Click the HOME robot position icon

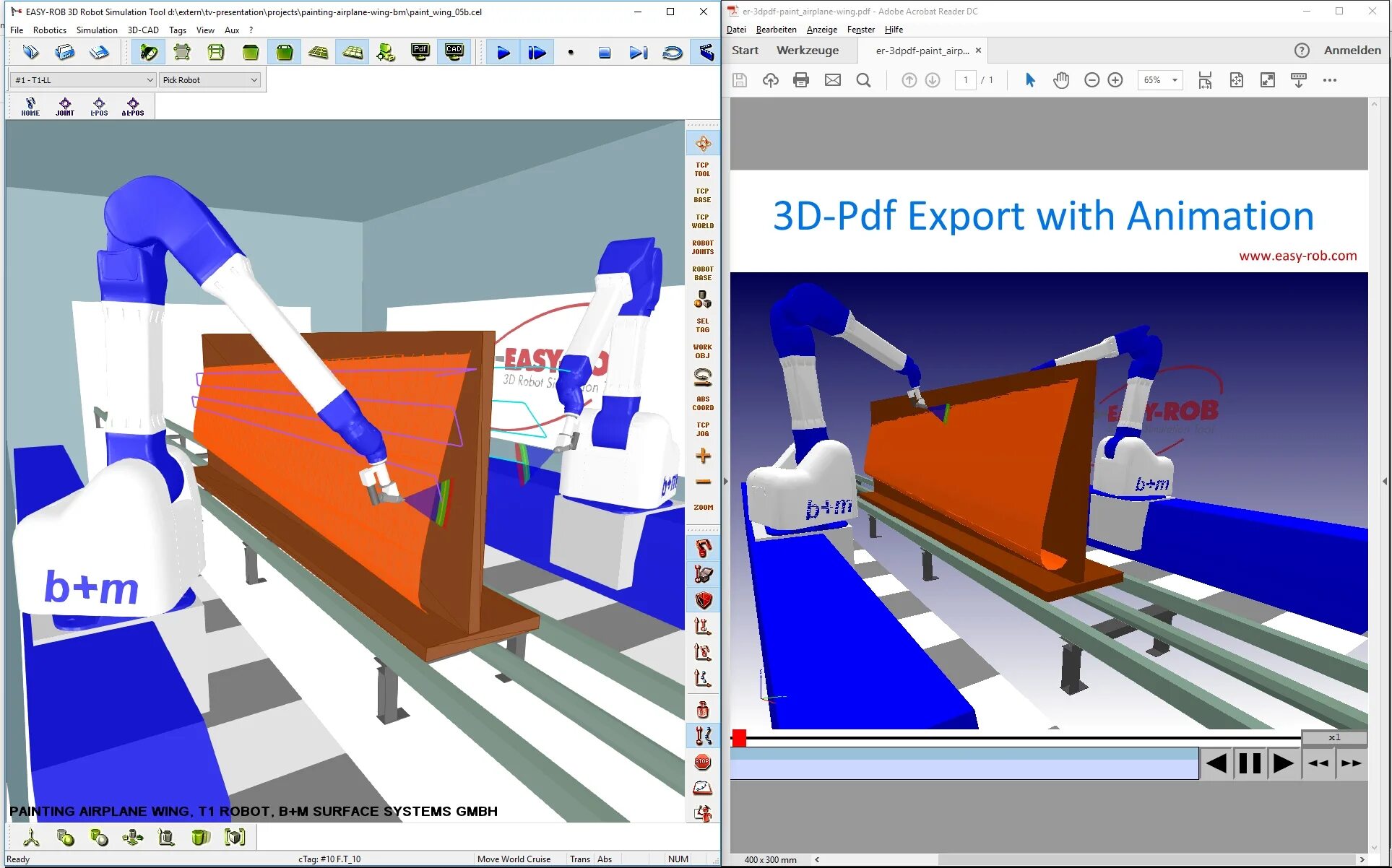point(30,107)
